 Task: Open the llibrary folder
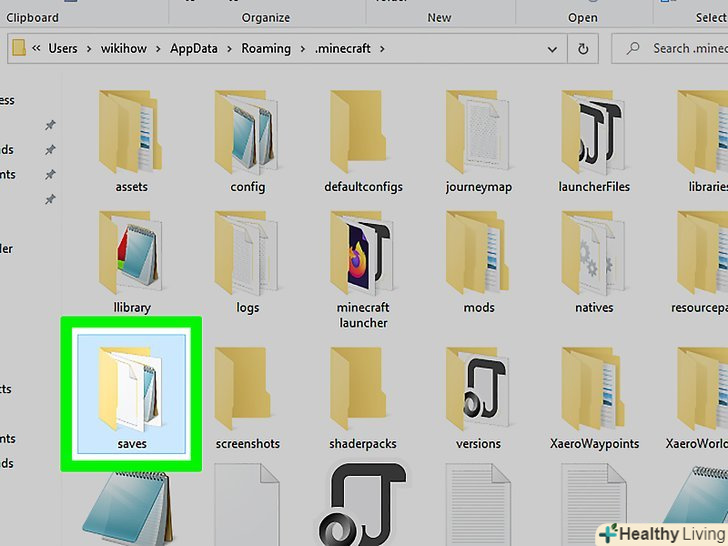click(x=131, y=262)
